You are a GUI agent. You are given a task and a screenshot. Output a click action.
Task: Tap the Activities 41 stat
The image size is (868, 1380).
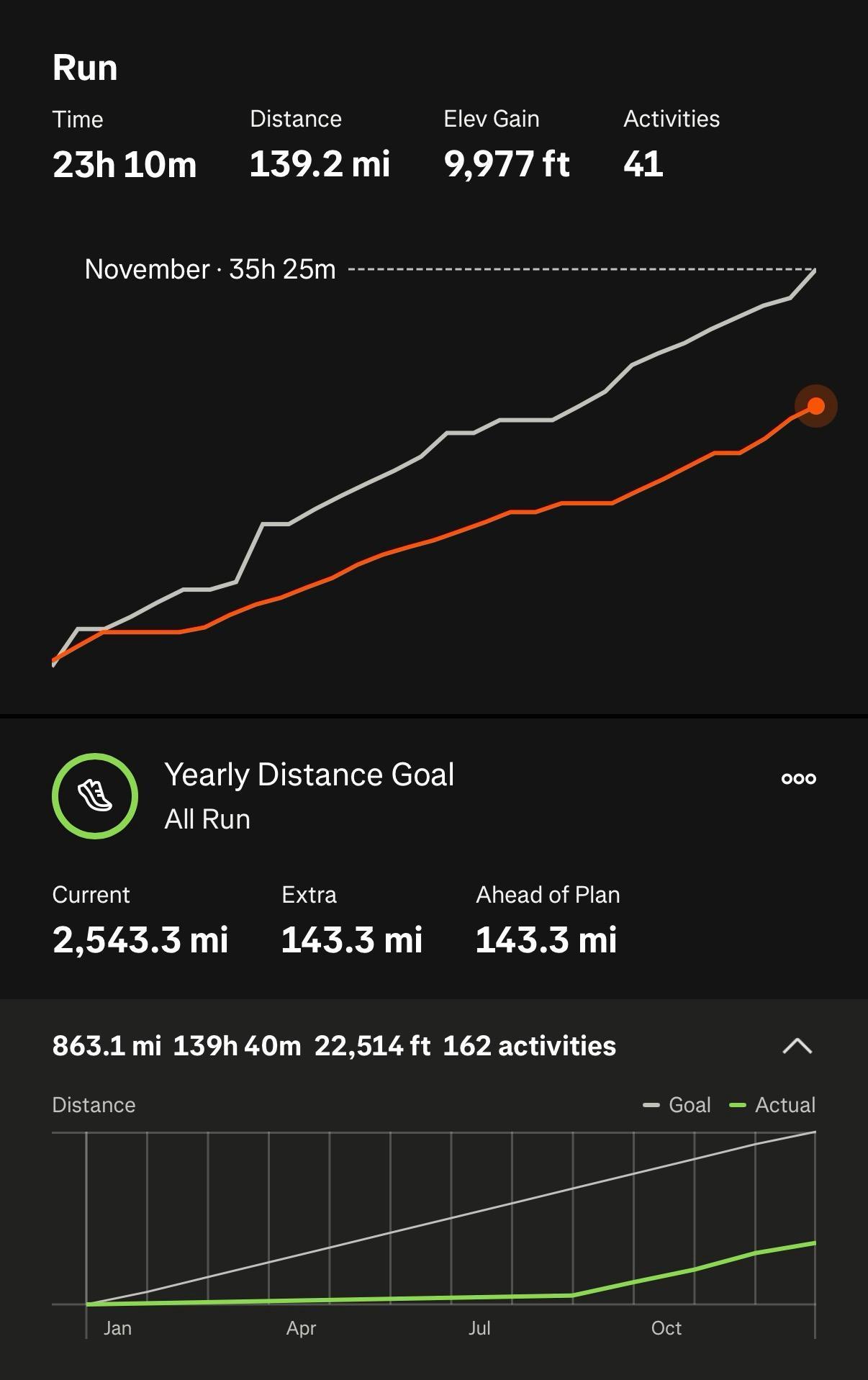pyautogui.click(x=643, y=164)
